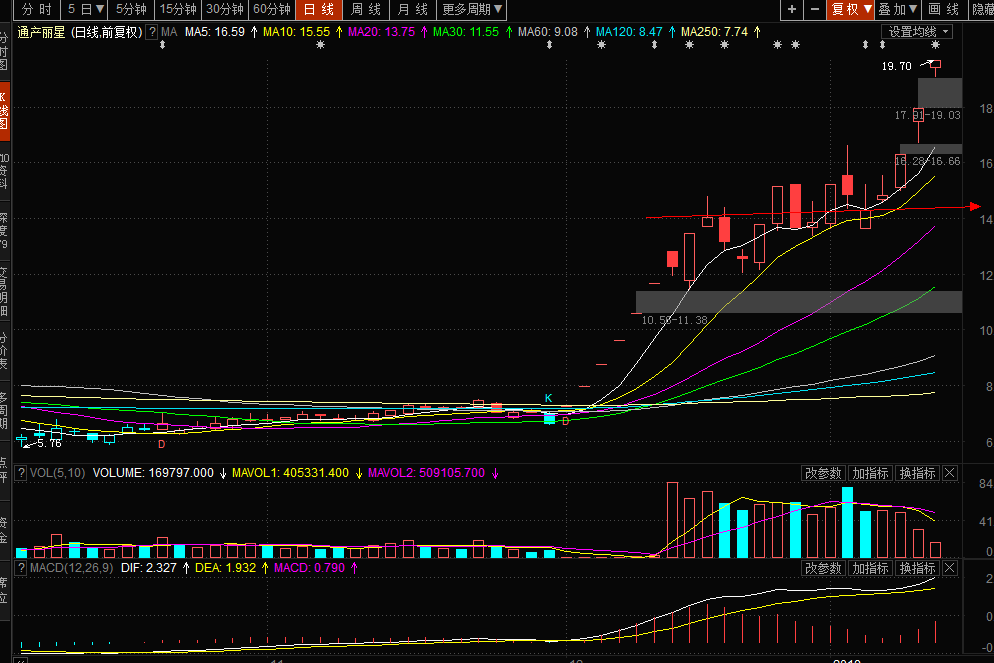Click the 通产丽星 stock title
Image resolution: width=994 pixels, height=663 pixels.
point(41,32)
